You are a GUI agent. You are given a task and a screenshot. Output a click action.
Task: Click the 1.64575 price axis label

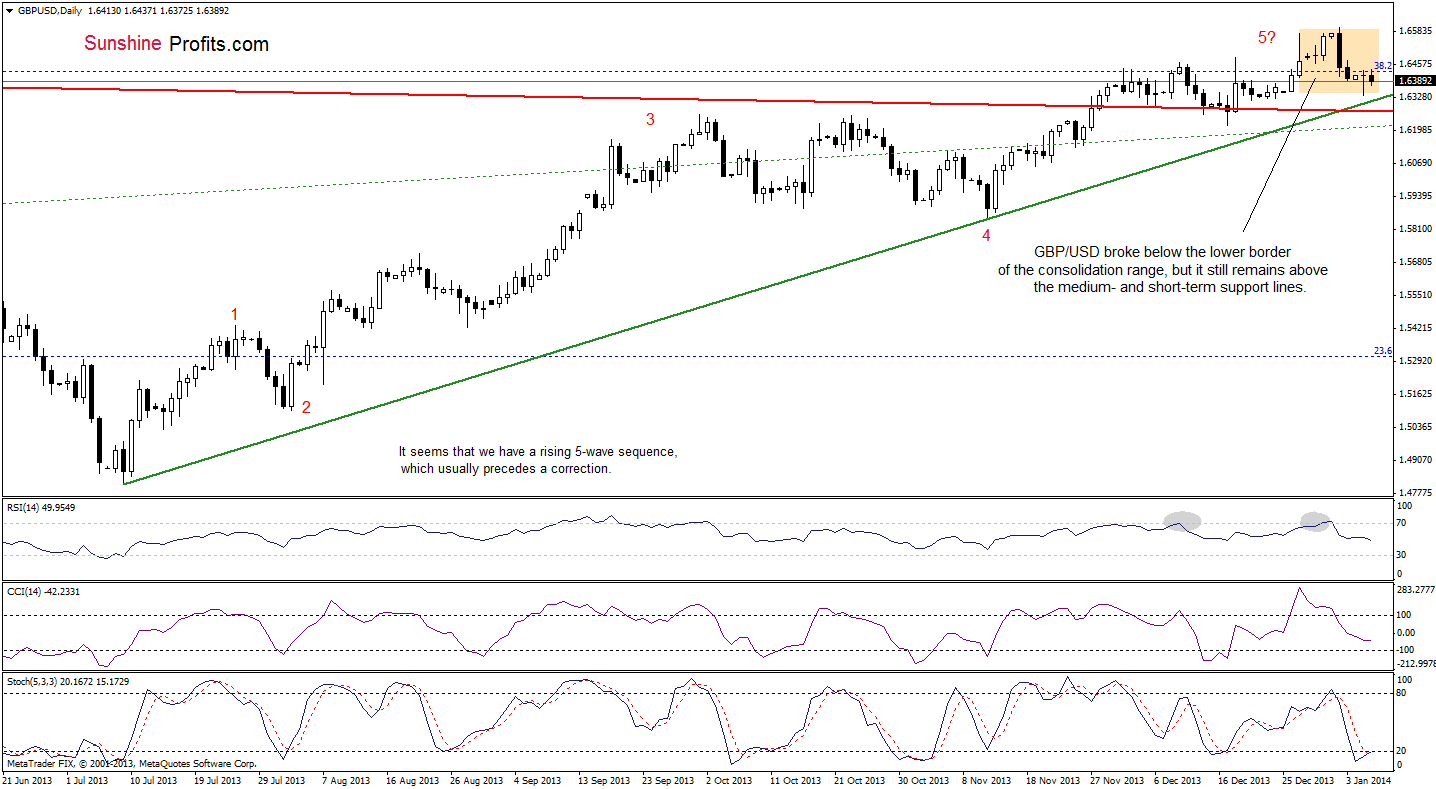coord(1415,64)
